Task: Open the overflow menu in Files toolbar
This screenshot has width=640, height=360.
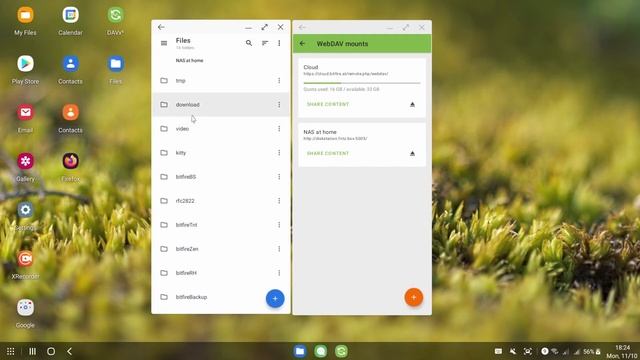Action: 279,43
